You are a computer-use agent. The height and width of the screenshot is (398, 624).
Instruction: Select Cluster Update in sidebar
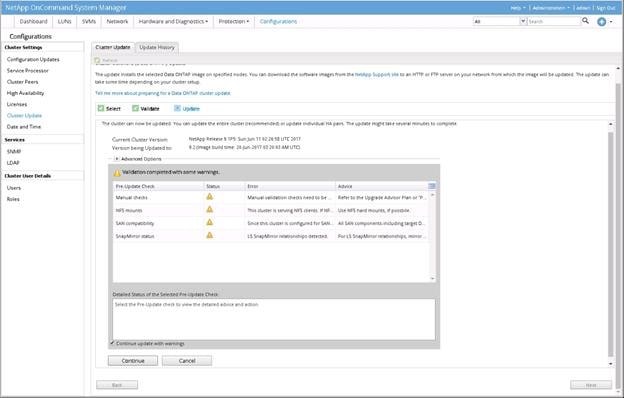(x=24, y=115)
